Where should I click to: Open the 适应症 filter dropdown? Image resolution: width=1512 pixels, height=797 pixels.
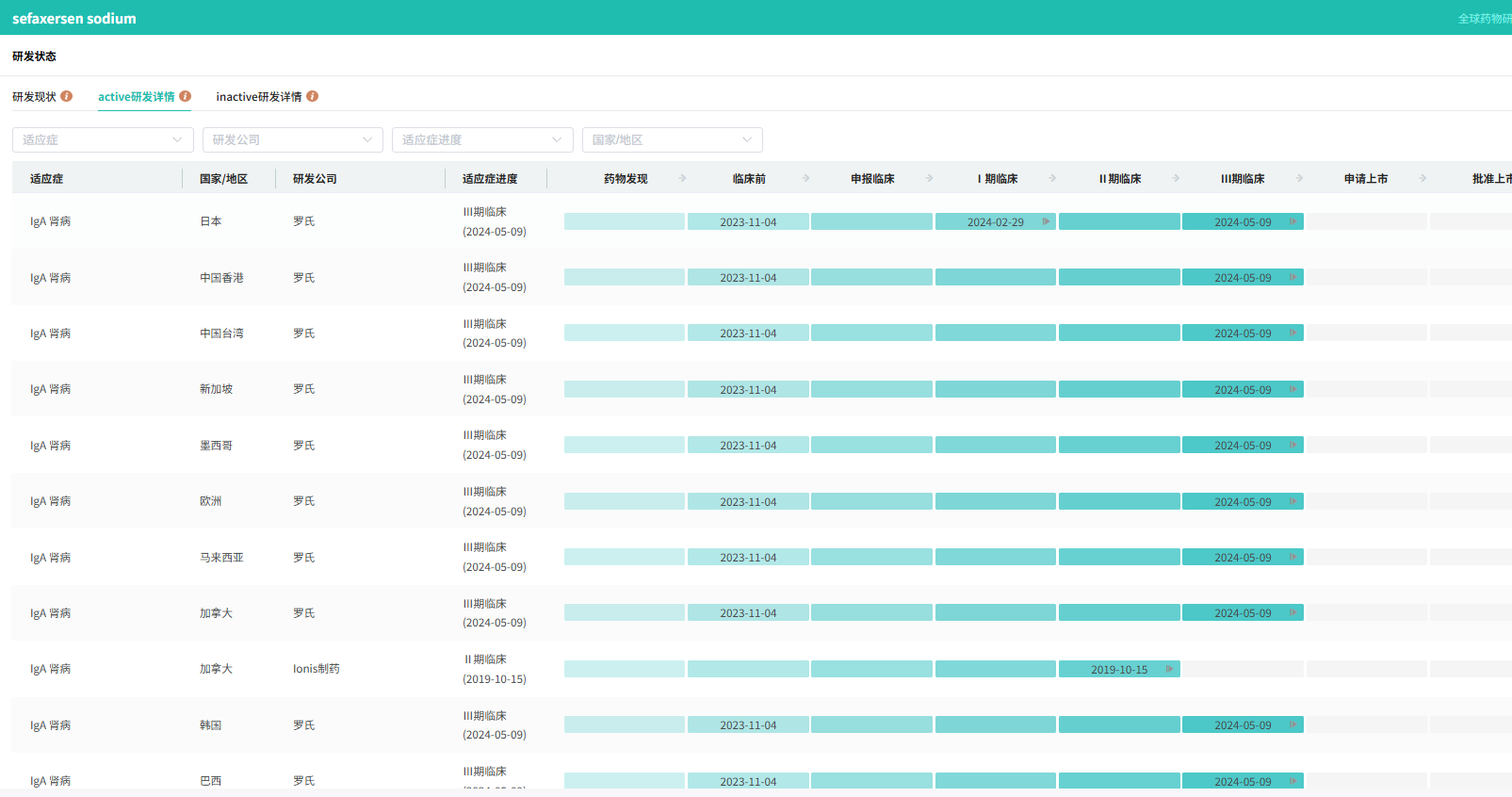[103, 139]
